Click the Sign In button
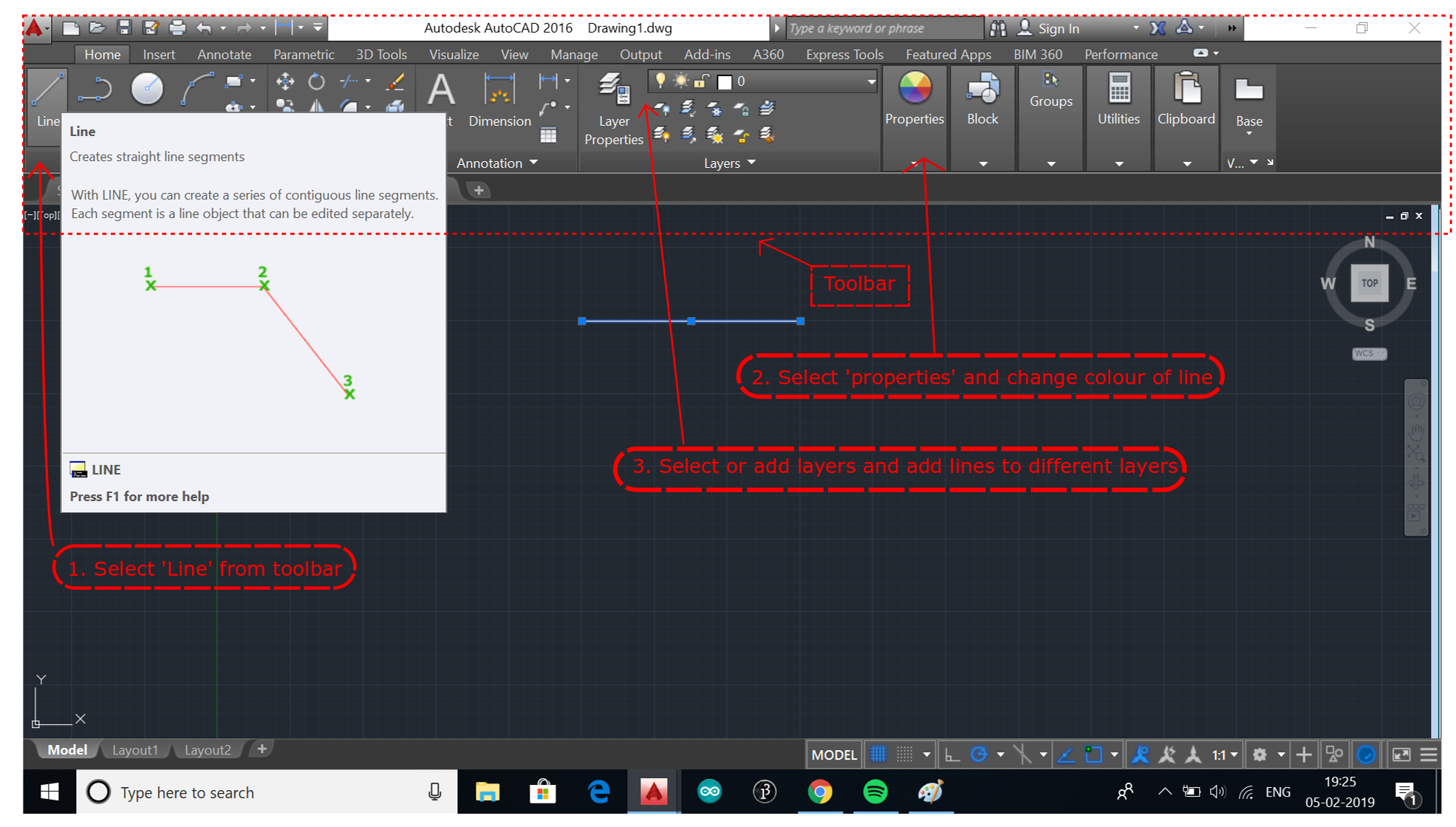1456x827 pixels. 1058,28
